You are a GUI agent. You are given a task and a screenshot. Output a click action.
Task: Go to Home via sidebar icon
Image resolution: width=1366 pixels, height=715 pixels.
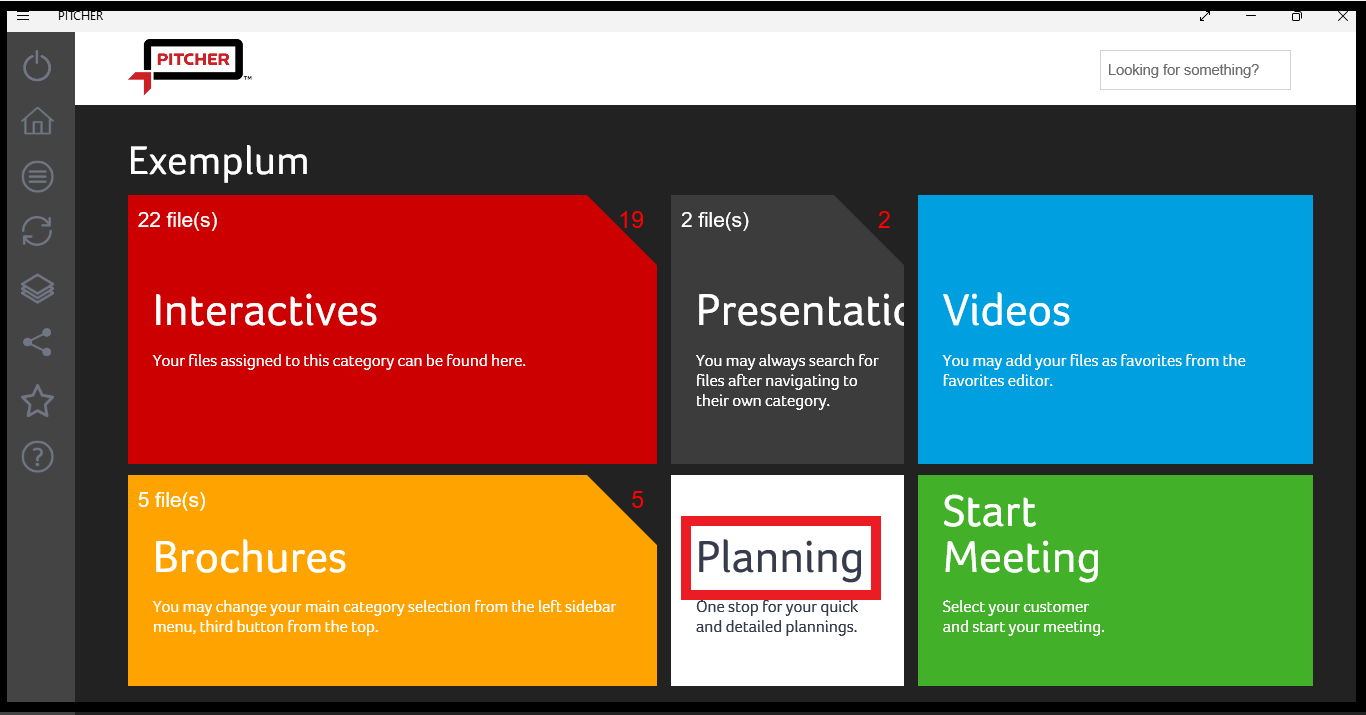(x=37, y=121)
